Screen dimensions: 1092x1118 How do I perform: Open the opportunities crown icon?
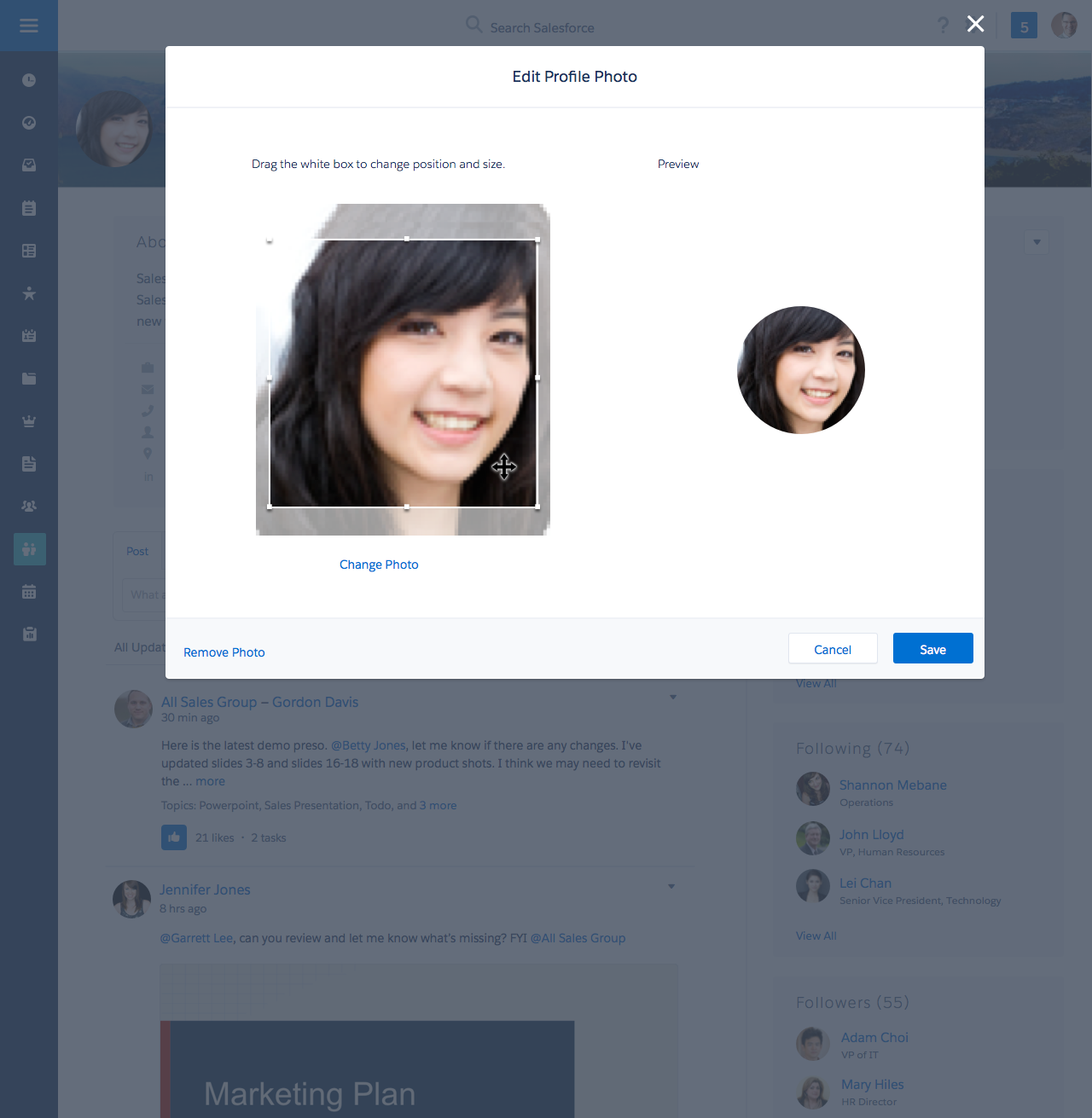pos(29,421)
